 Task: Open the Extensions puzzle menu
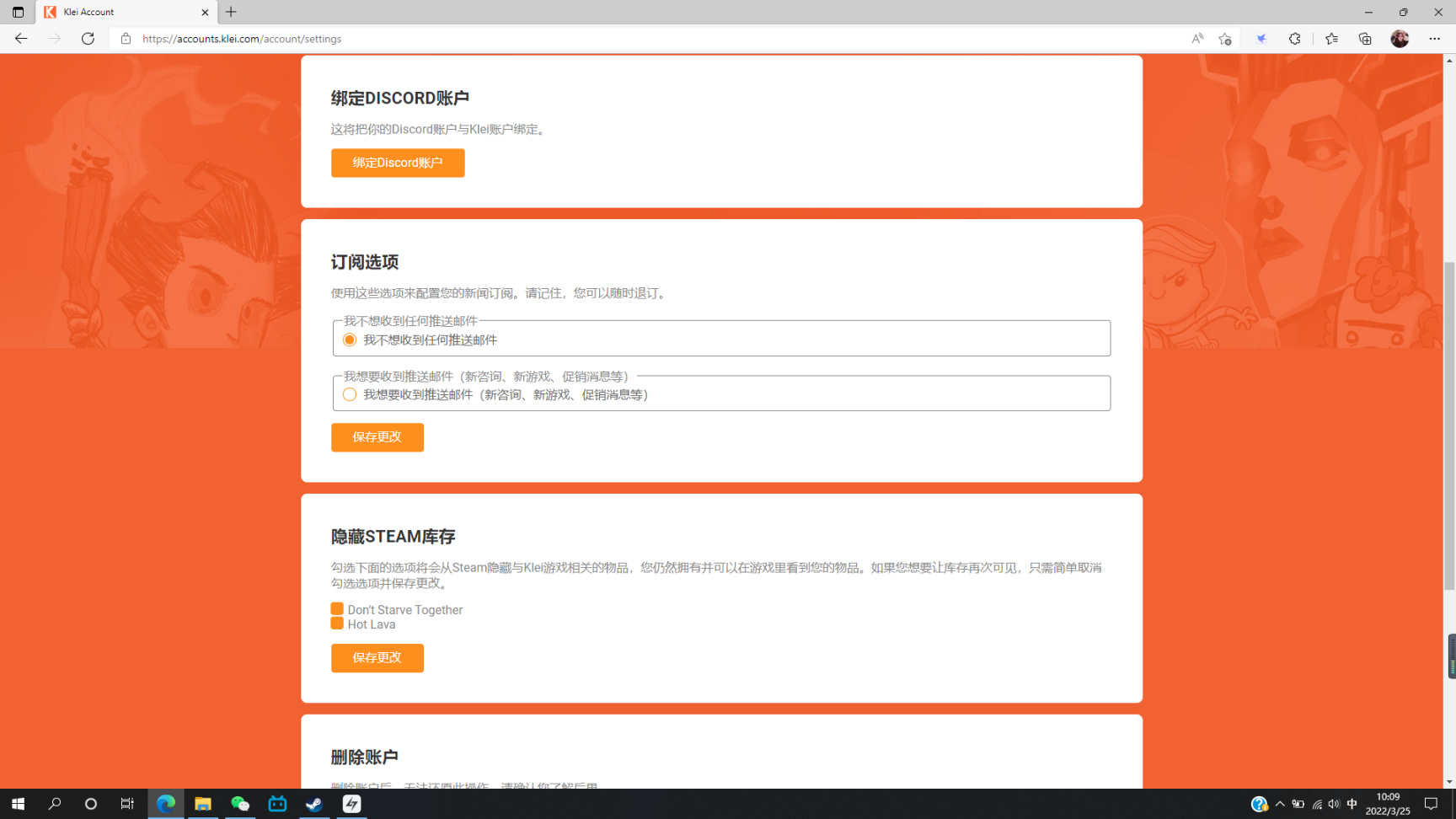point(1295,39)
